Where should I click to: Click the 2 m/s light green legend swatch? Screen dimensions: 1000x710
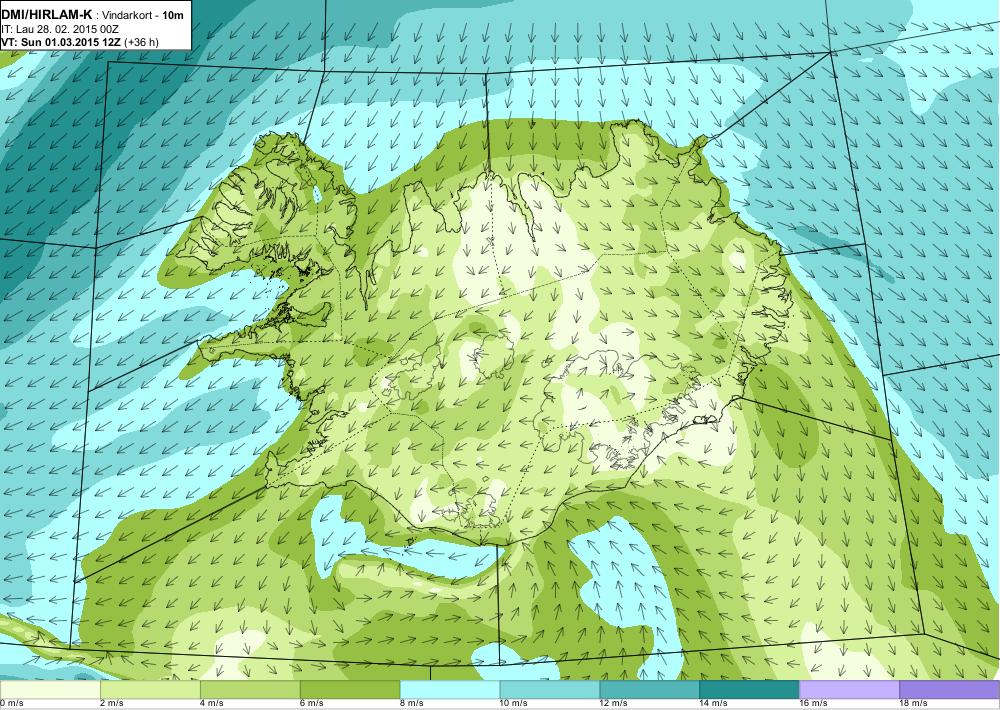[x=150, y=690]
